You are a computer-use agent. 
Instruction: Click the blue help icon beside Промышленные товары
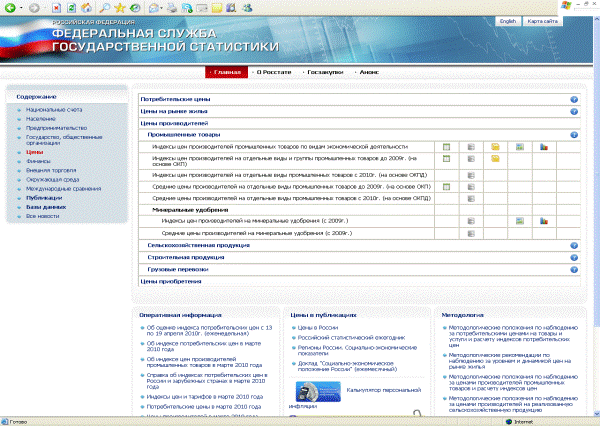(x=574, y=135)
